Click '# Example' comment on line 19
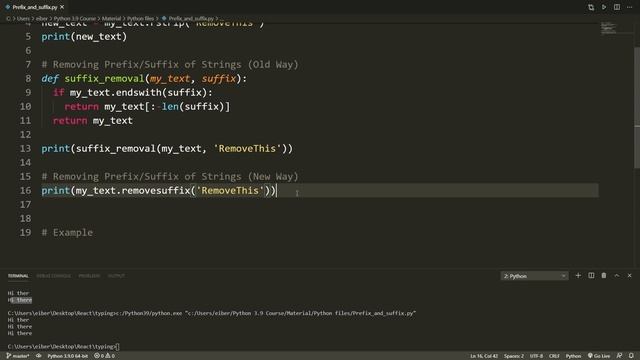Image resolution: width=640 pixels, height=360 pixels. pos(67,232)
